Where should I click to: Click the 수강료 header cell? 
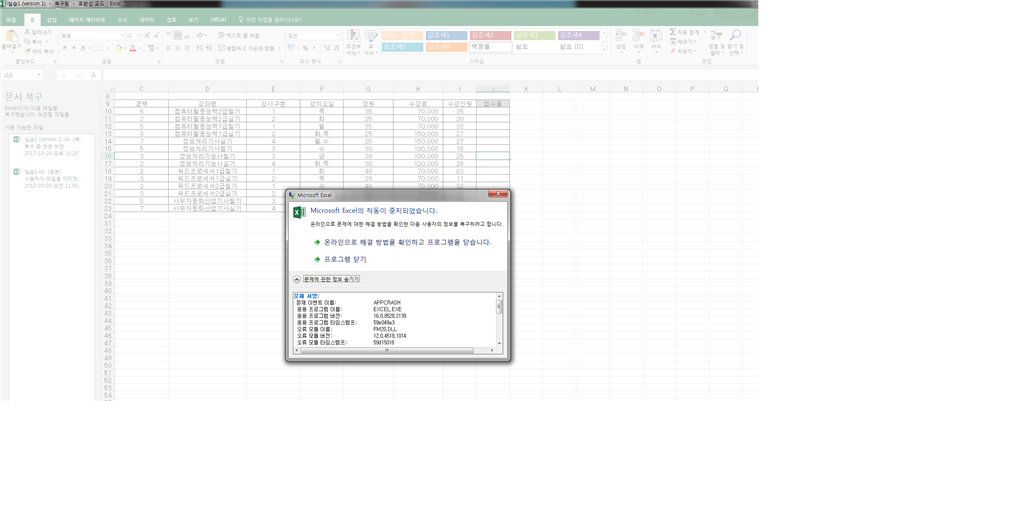(418, 103)
